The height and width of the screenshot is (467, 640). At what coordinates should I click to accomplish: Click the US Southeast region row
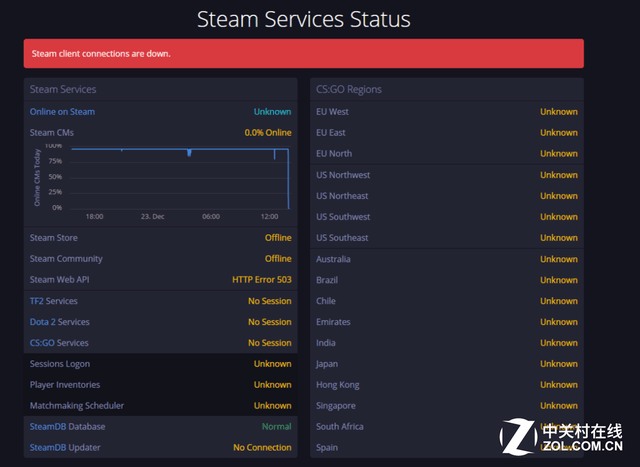[x=447, y=238]
